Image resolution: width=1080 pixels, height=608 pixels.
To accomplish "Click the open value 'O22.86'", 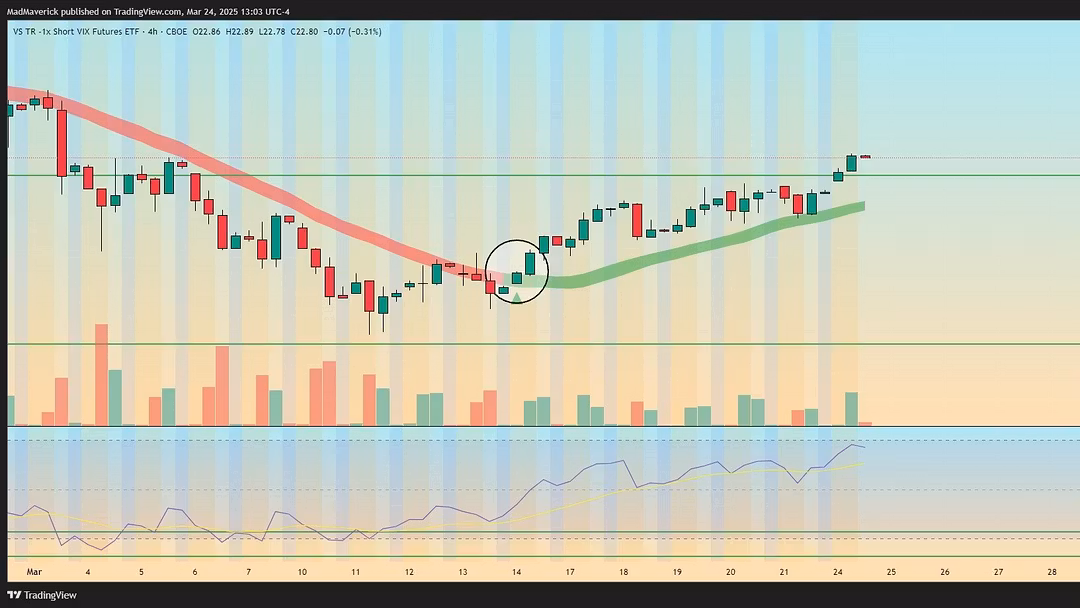I will pos(206,32).
